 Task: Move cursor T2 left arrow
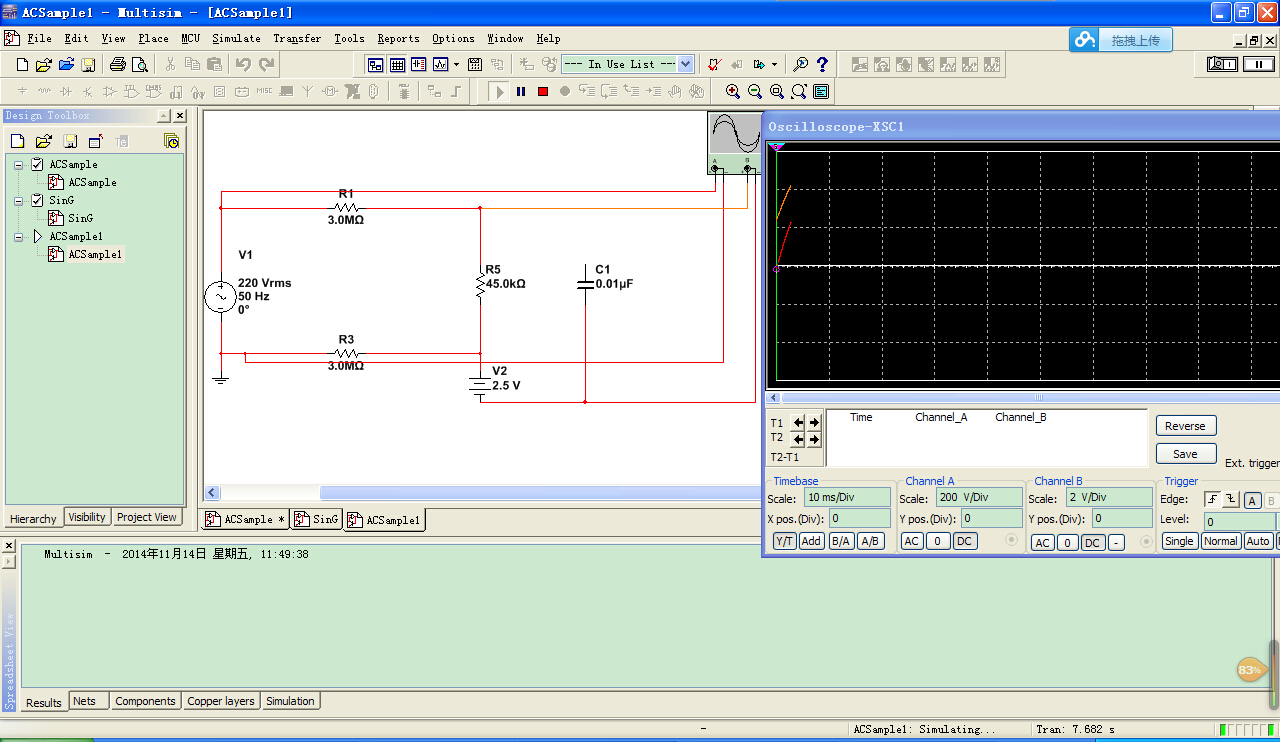798,439
